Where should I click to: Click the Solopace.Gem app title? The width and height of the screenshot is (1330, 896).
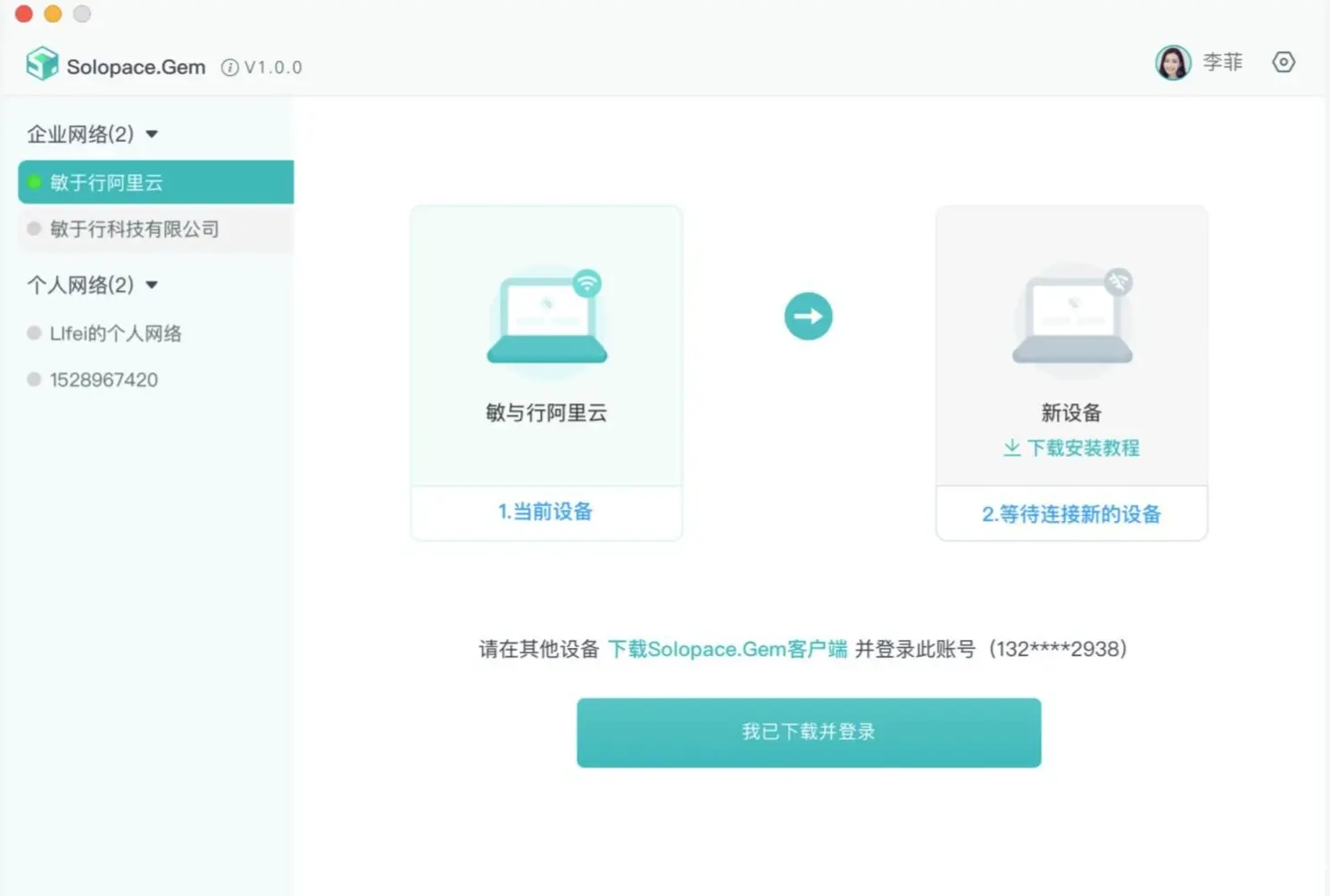click(x=136, y=67)
